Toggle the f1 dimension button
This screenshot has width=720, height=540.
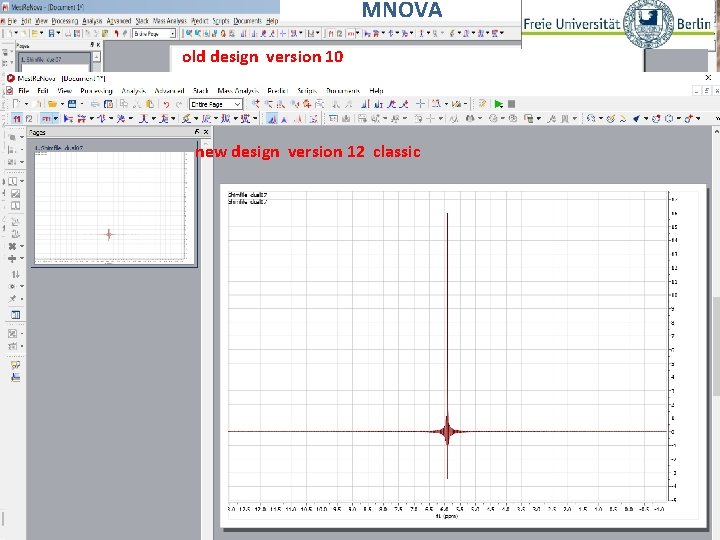click(17, 119)
